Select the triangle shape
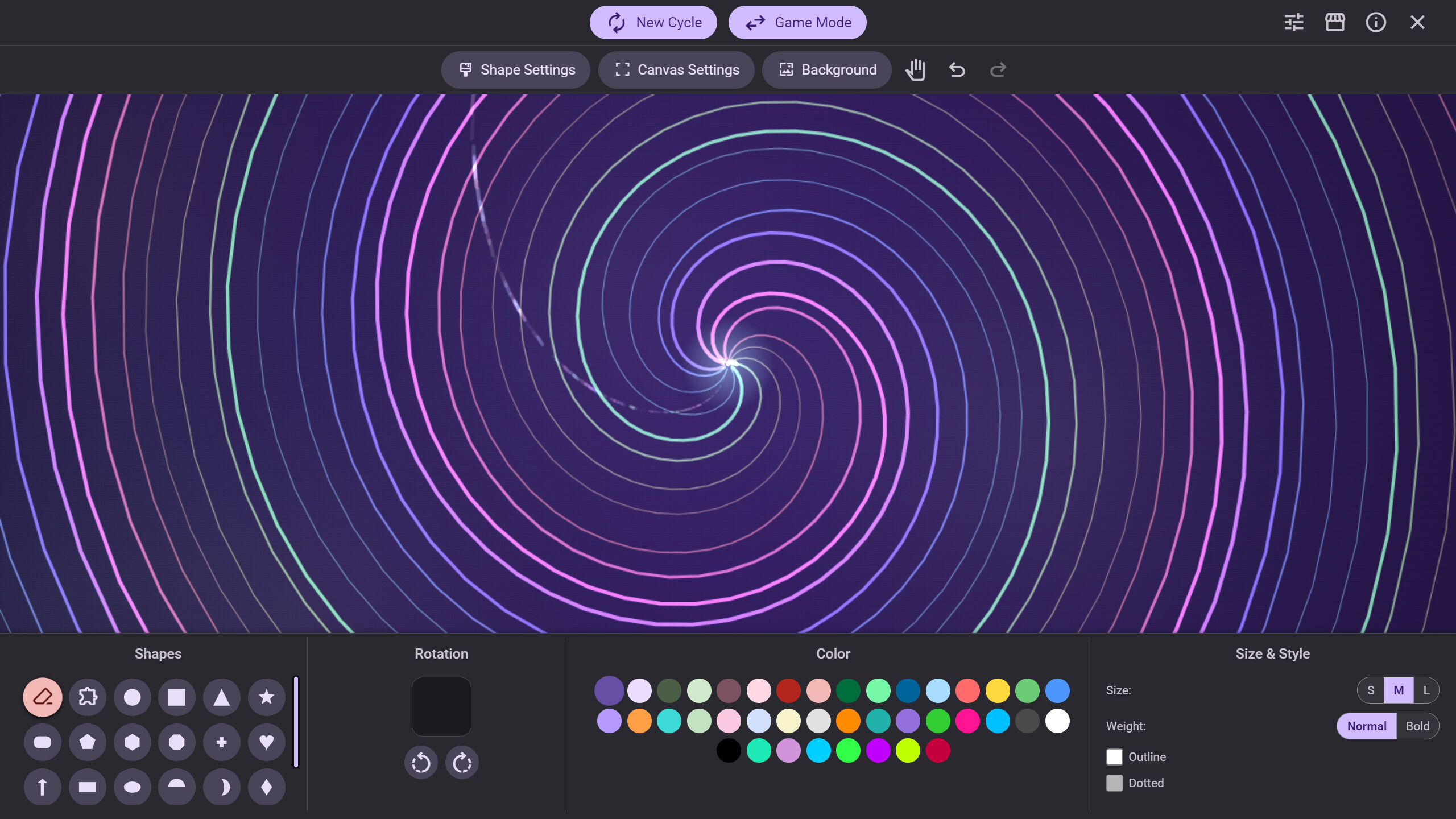1456x819 pixels. pos(222,697)
